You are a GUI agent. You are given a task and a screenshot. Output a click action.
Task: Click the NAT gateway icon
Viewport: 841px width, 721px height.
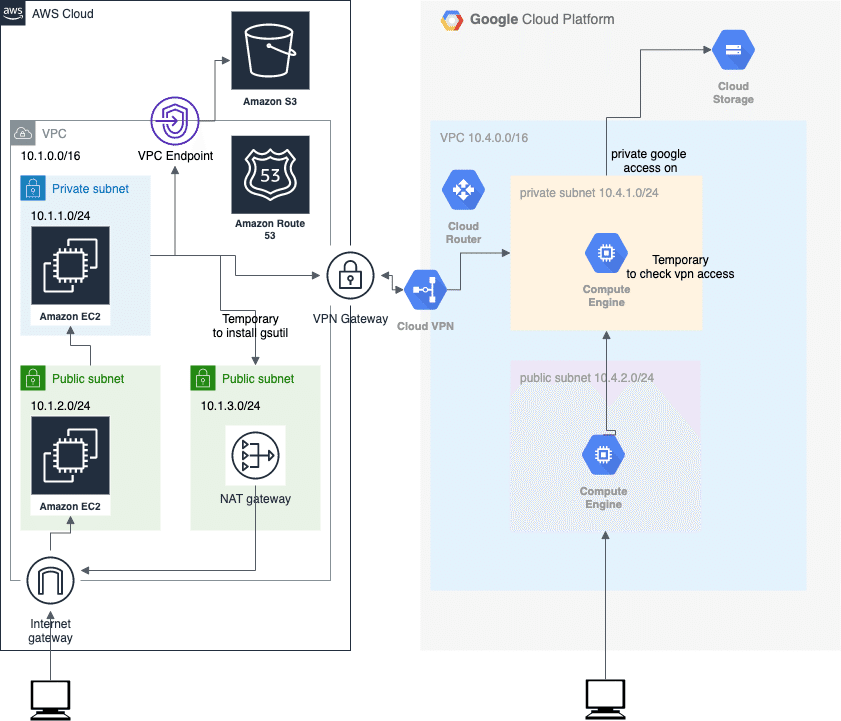coord(255,455)
